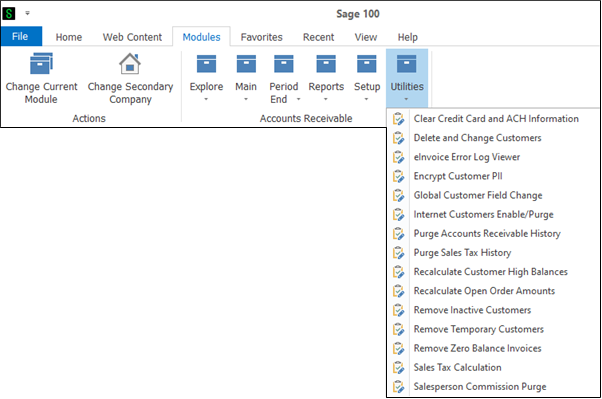Click icon beside Recalculate Open Order Amounts
The image size is (602, 399).
coord(399,291)
